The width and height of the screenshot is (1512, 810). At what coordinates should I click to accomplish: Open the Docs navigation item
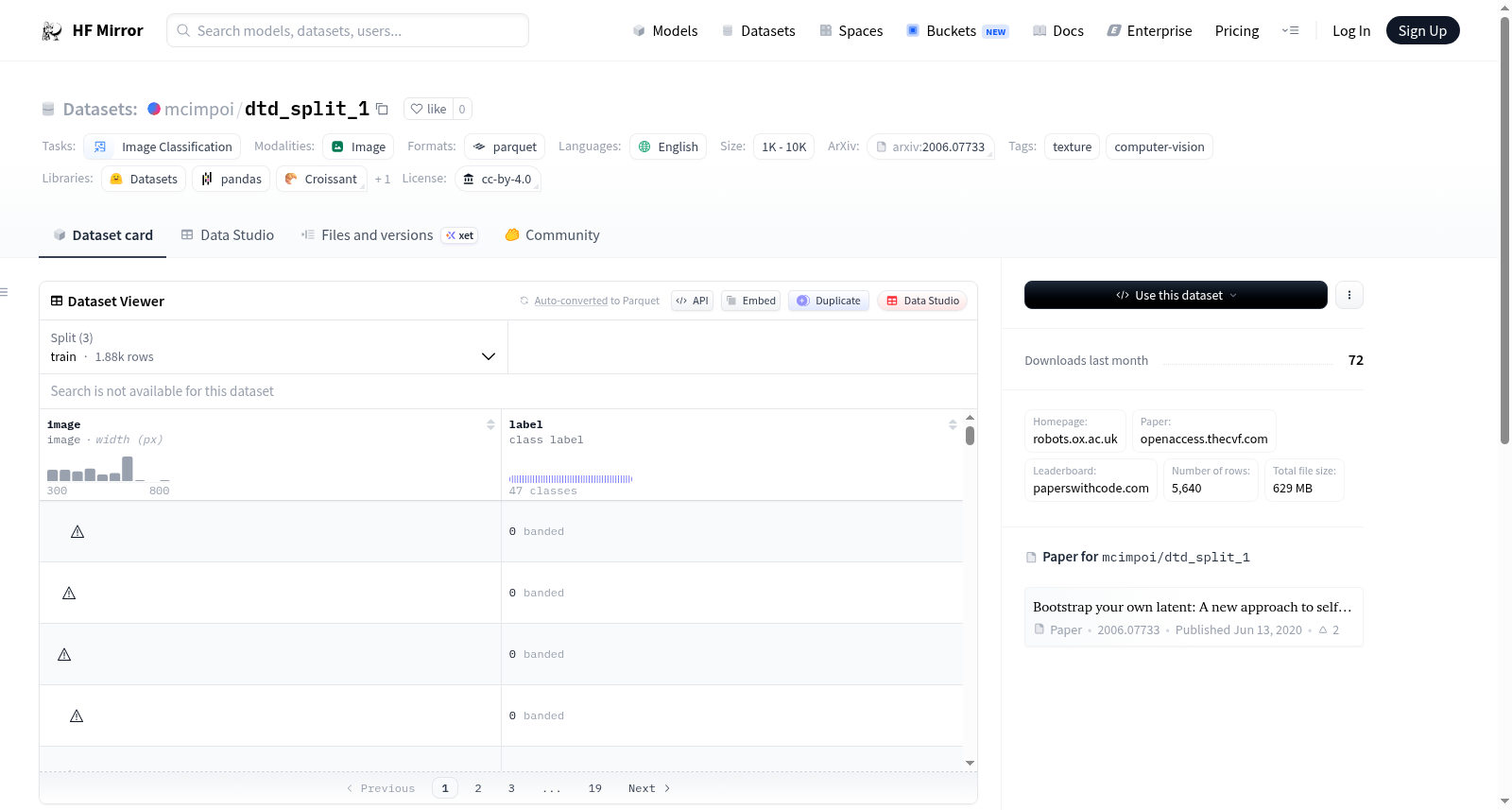point(1058,31)
